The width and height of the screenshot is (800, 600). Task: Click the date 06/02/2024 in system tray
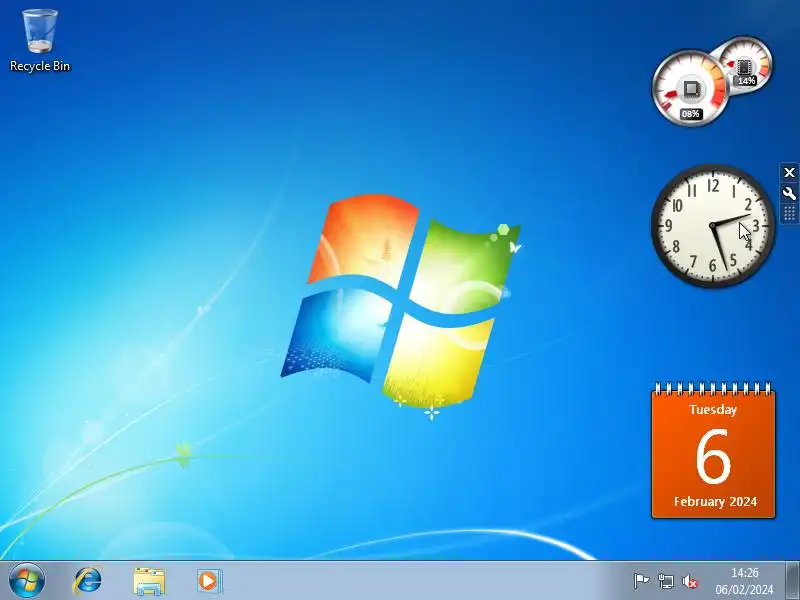(x=744, y=590)
